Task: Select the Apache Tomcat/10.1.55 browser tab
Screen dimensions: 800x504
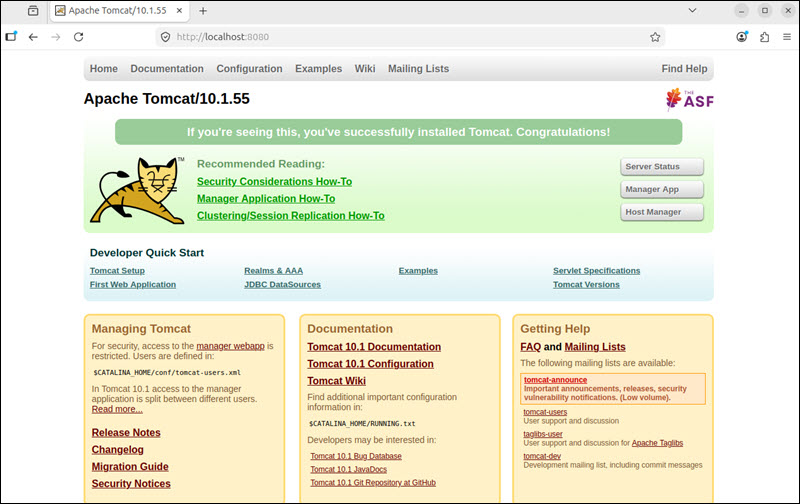Action: point(120,11)
